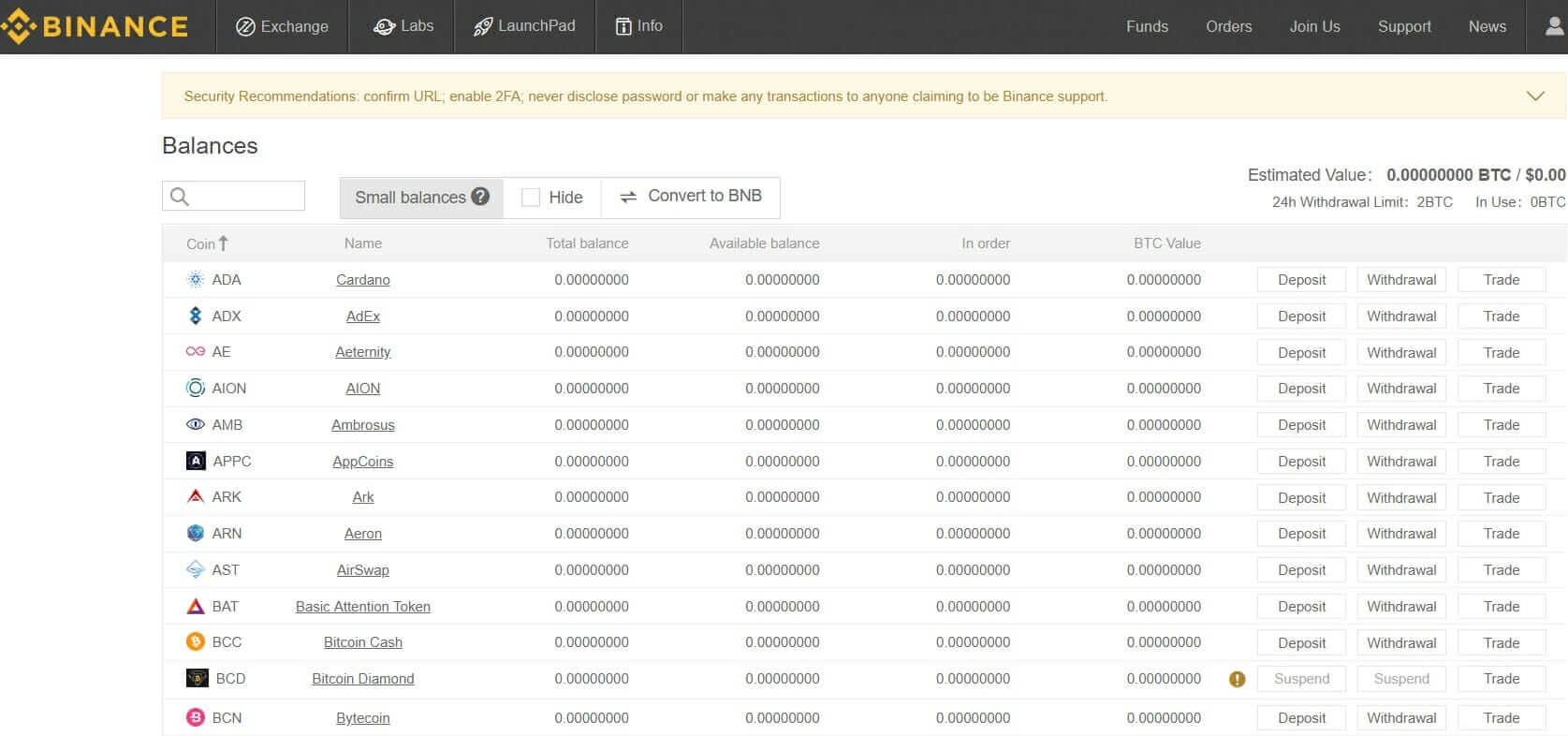Click Deposit for AppCoins APPC

pos(1301,461)
